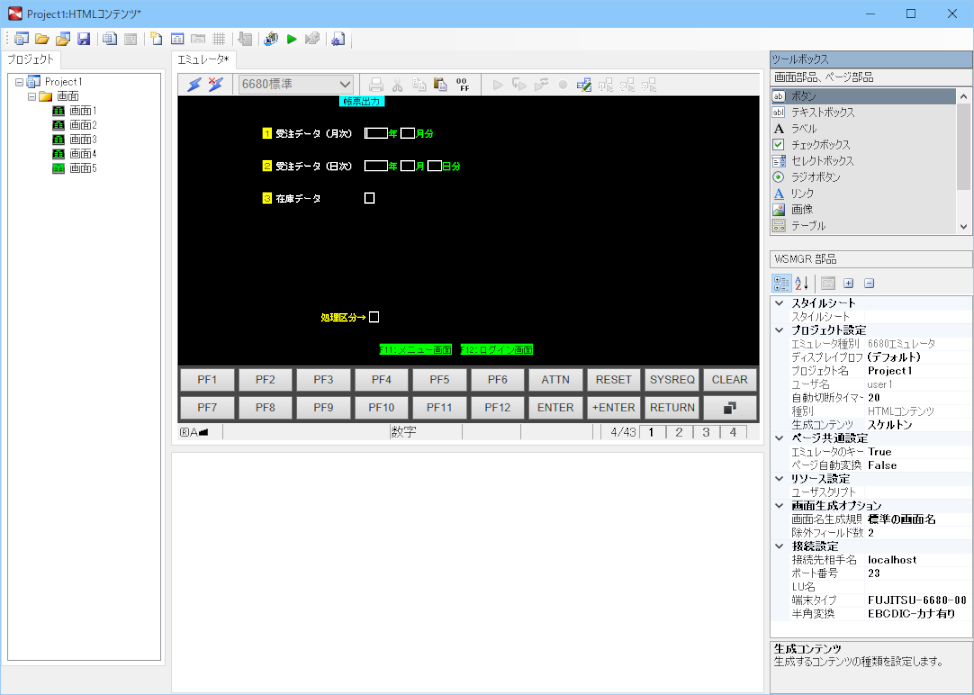Viewport: 974px width, 695px height.
Task: Connect emulator with the blue lightning icon
Action: [x=194, y=84]
